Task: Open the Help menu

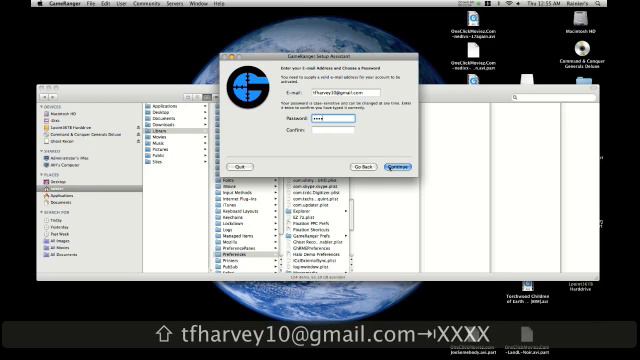Action: [x=219, y=3]
